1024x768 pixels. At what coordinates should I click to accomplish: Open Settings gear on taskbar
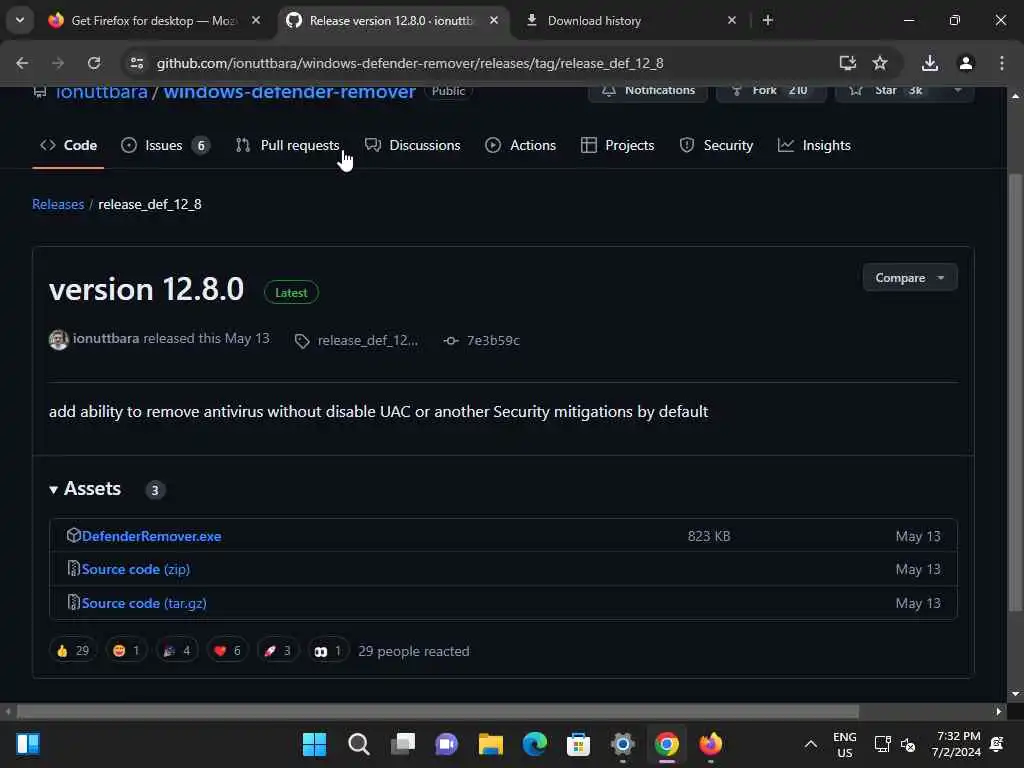622,744
